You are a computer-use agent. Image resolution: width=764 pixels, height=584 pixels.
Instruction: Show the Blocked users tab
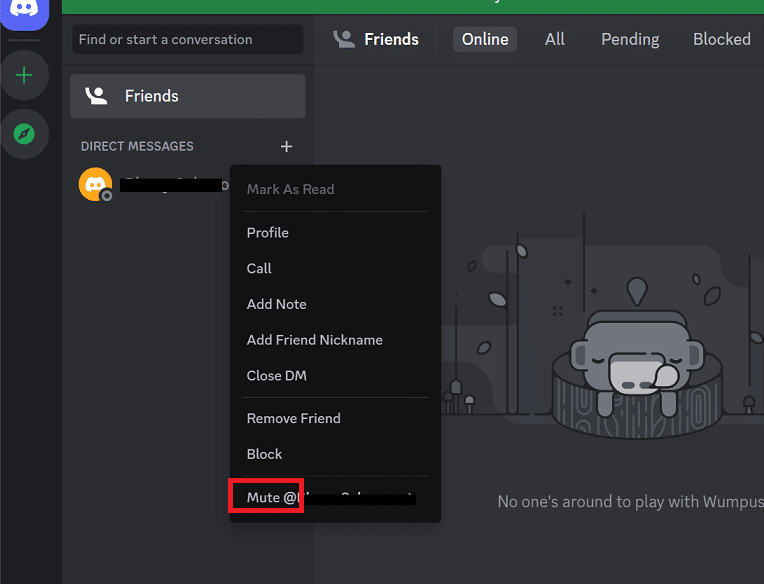click(721, 40)
